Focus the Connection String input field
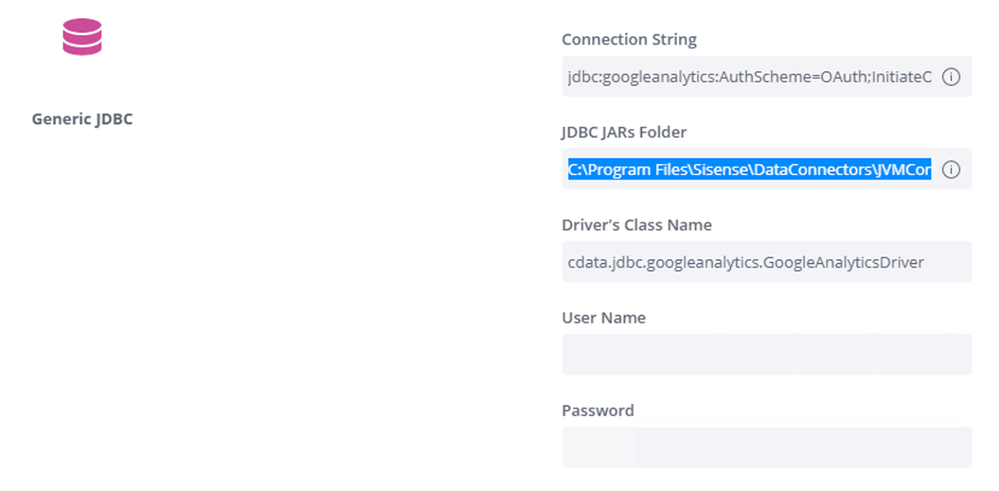Image resolution: width=999 pixels, height=491 pixels. point(750,77)
